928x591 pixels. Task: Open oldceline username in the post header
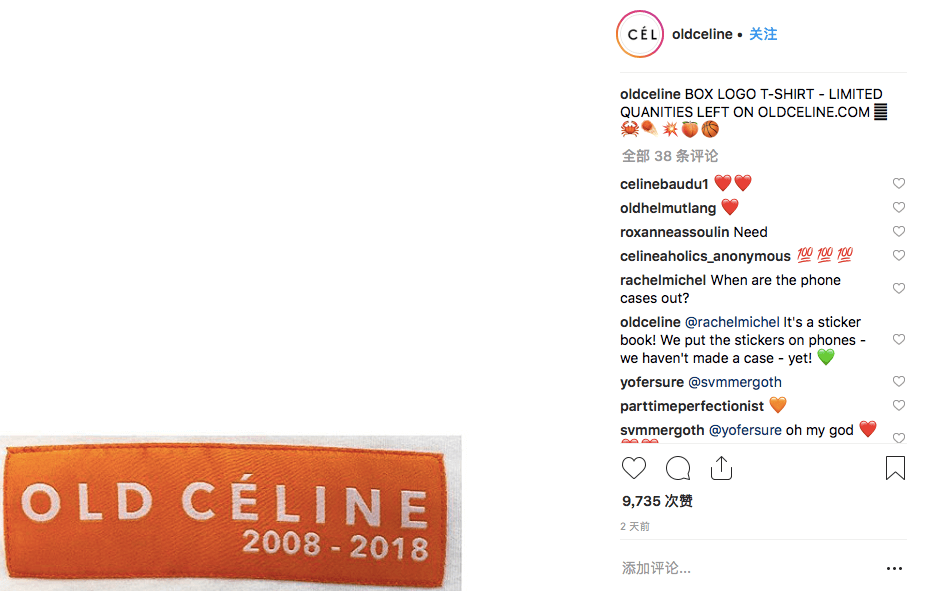click(702, 34)
